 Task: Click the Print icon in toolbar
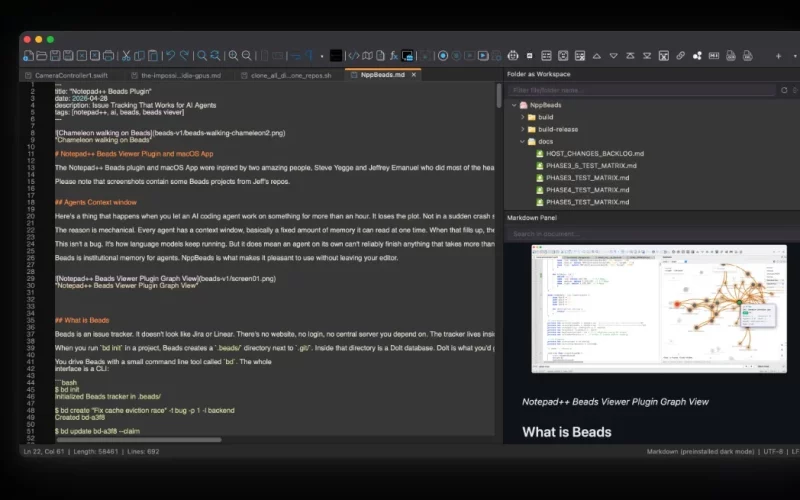[x=108, y=56]
